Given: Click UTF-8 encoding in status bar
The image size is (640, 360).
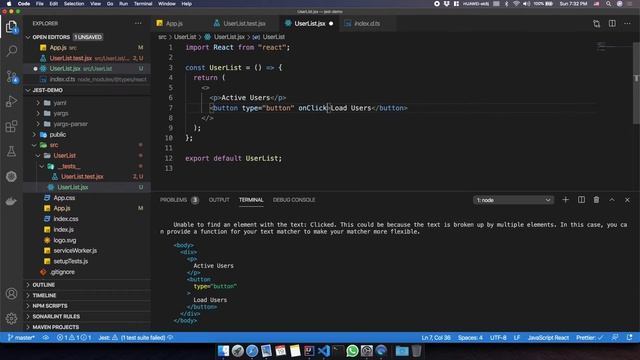Looking at the screenshot, I should pos(498,338).
